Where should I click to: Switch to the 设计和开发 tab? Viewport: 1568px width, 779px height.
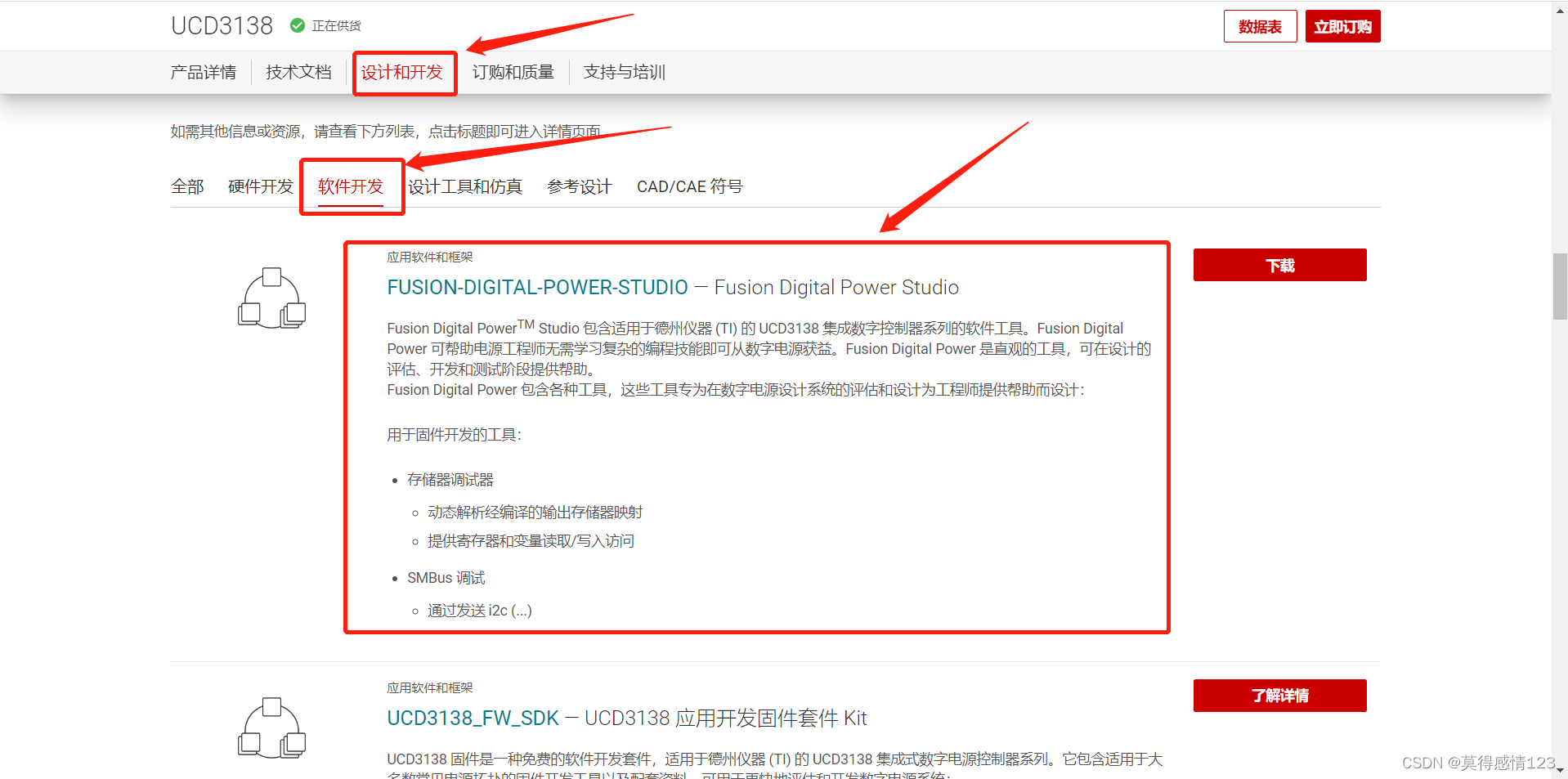[401, 72]
